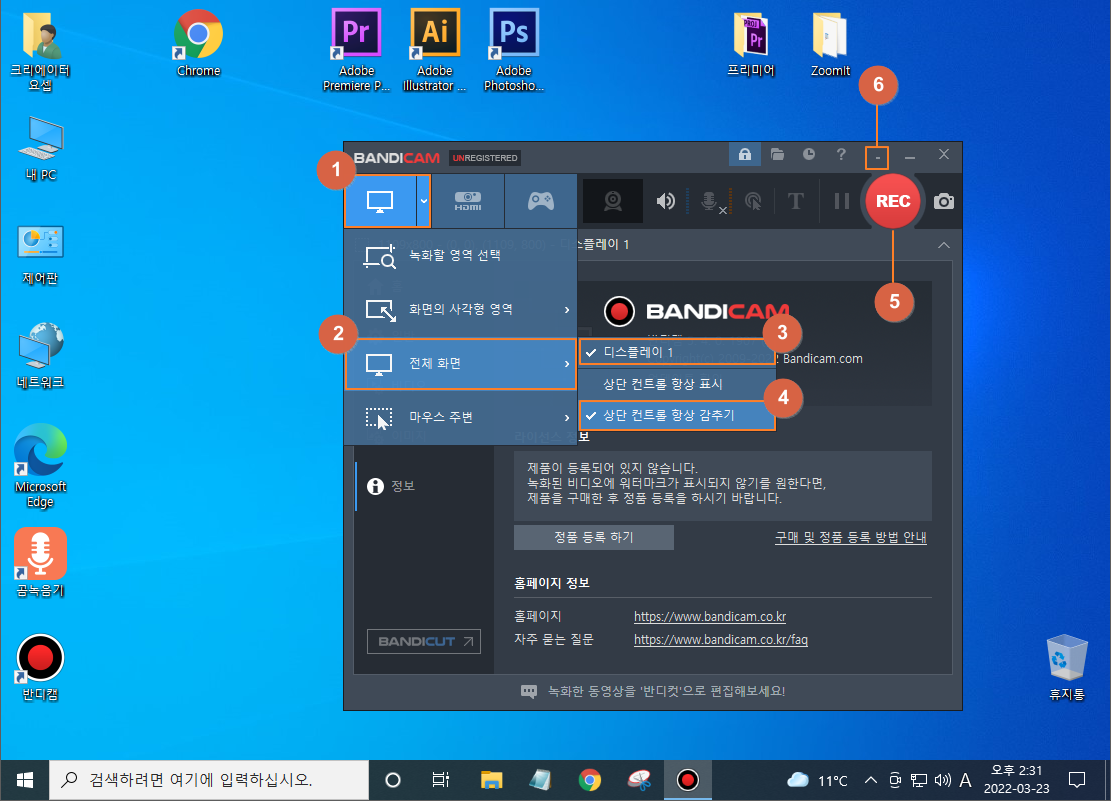Viewport: 1111px width, 802px height.
Task: Open output folder icon in title bar
Action: point(777,154)
